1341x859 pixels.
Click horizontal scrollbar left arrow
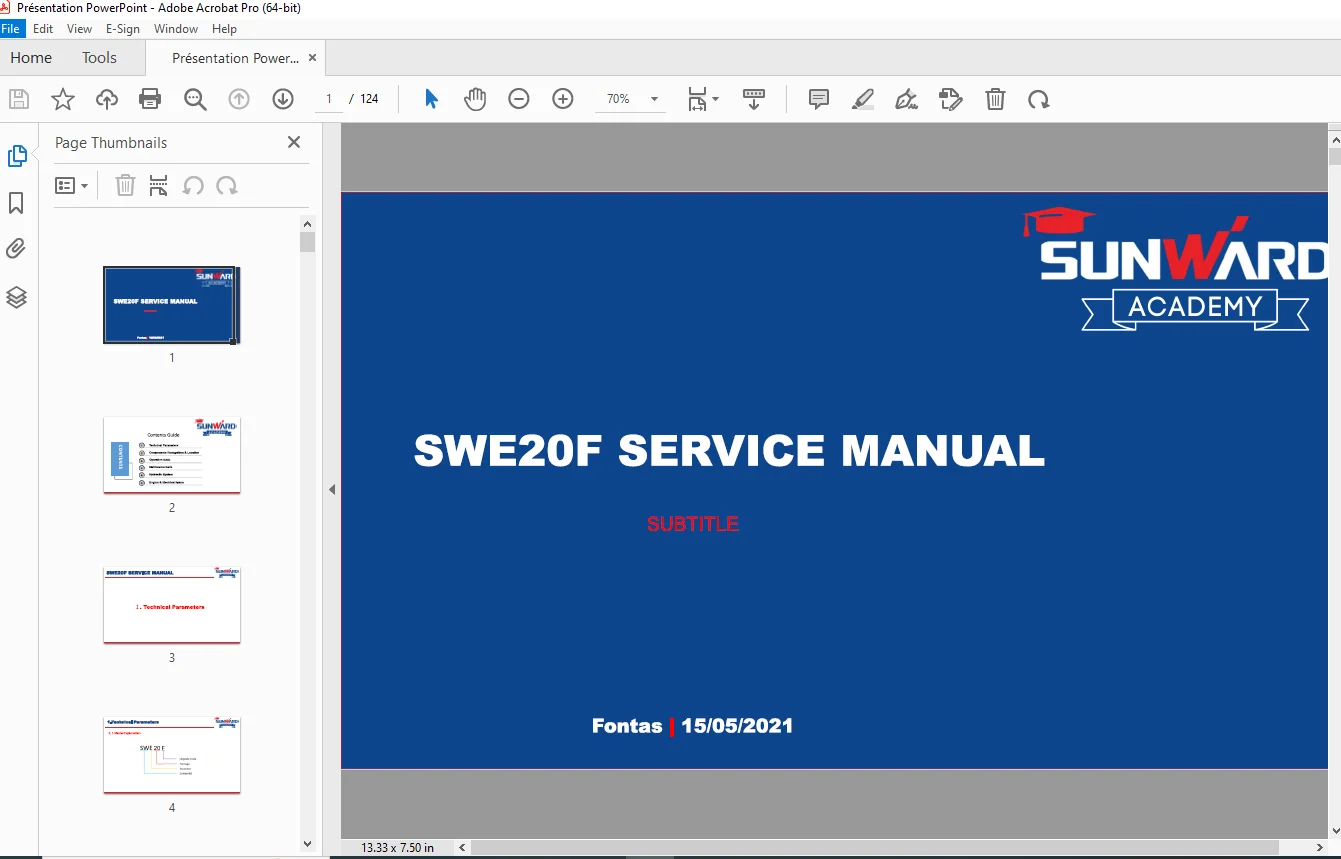[462, 848]
